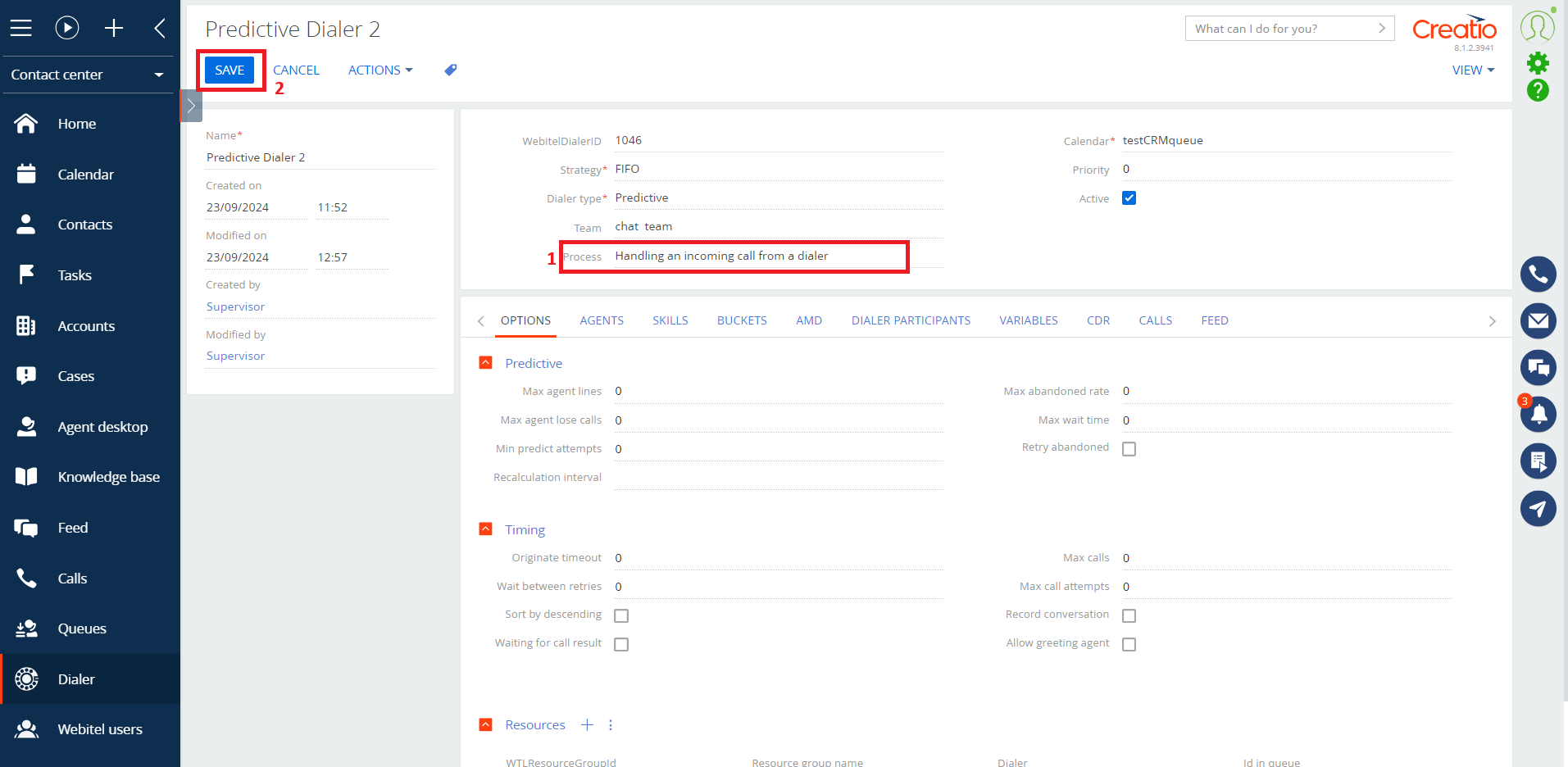Open Supervisor link under Created by
1568x767 pixels.
tap(235, 306)
